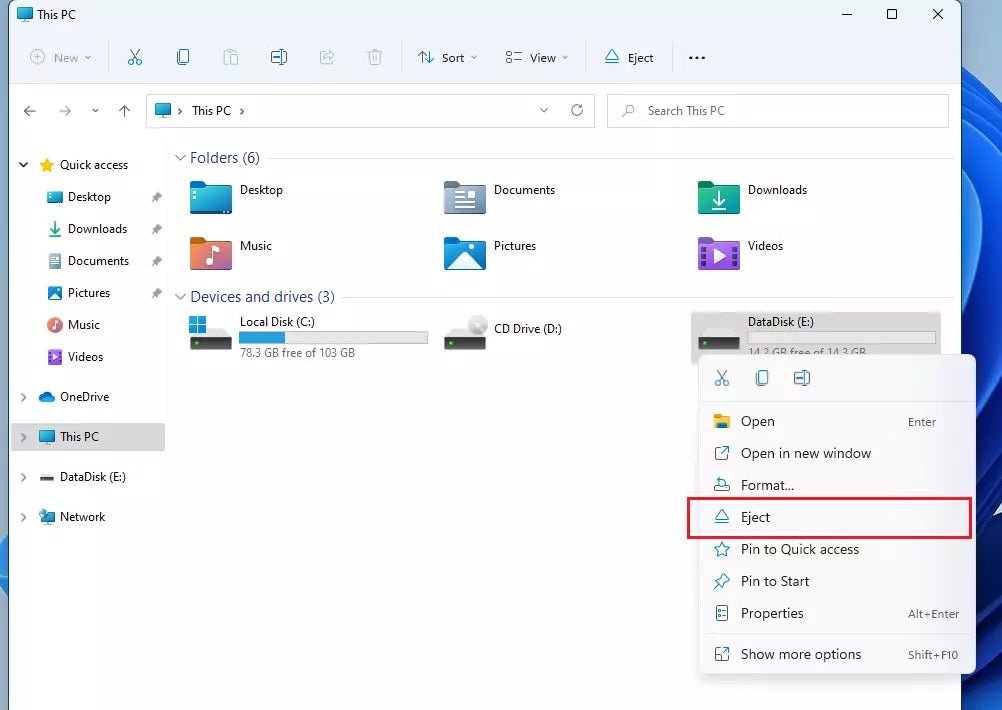
Task: Click Properties in the context menu
Action: pos(771,613)
